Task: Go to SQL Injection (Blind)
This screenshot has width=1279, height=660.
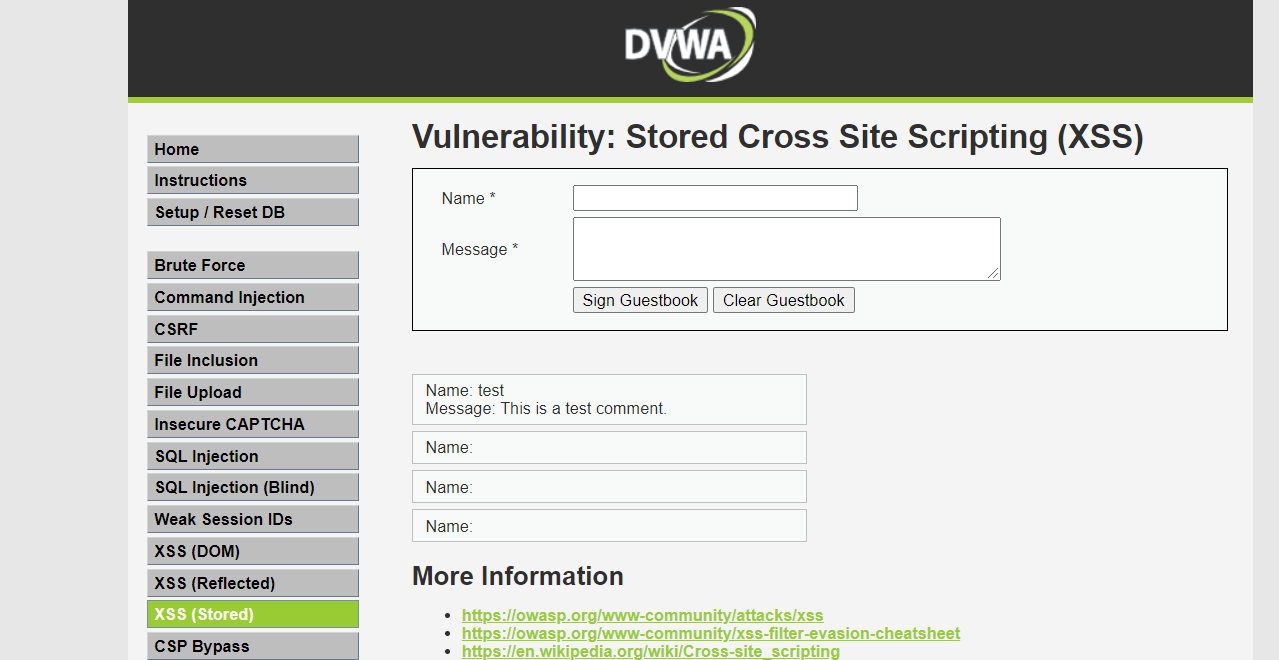Action: pos(252,487)
